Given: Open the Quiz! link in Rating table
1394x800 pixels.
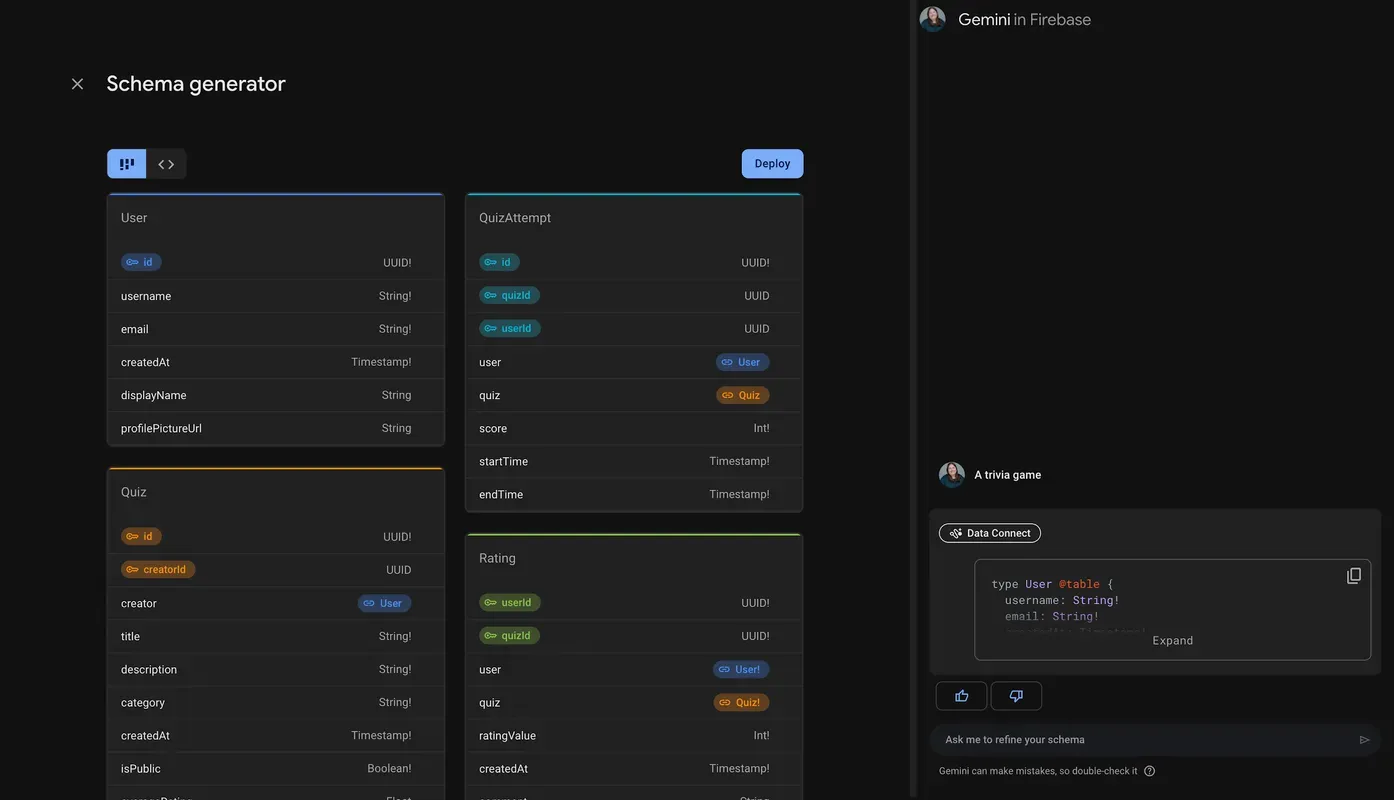Looking at the screenshot, I should point(741,702).
